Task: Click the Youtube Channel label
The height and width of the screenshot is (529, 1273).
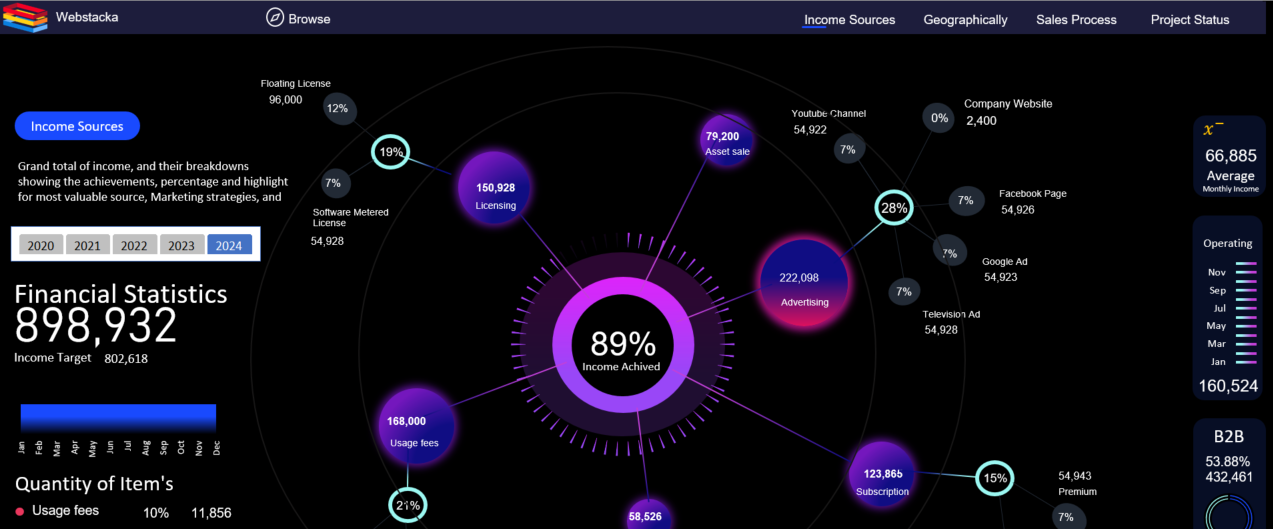Action: (x=829, y=114)
